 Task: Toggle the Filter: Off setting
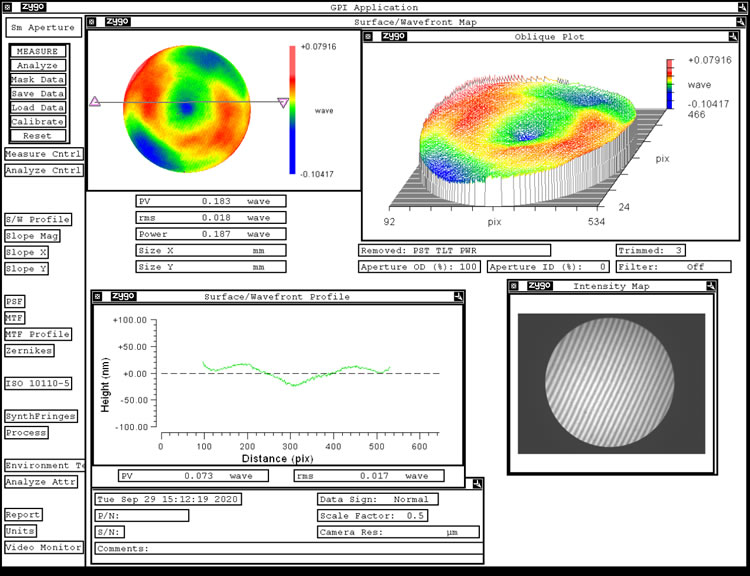pyautogui.click(x=678, y=267)
